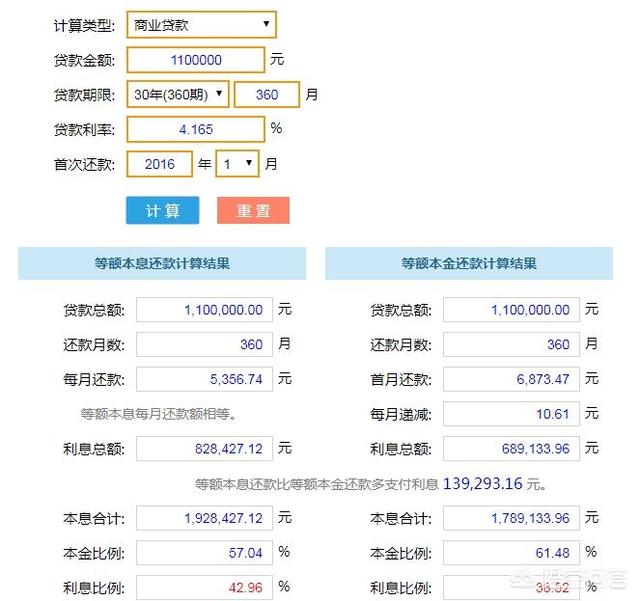Open the 贷款期限 dropdown showing 30年(360期)
640x601 pixels.
tap(178, 94)
